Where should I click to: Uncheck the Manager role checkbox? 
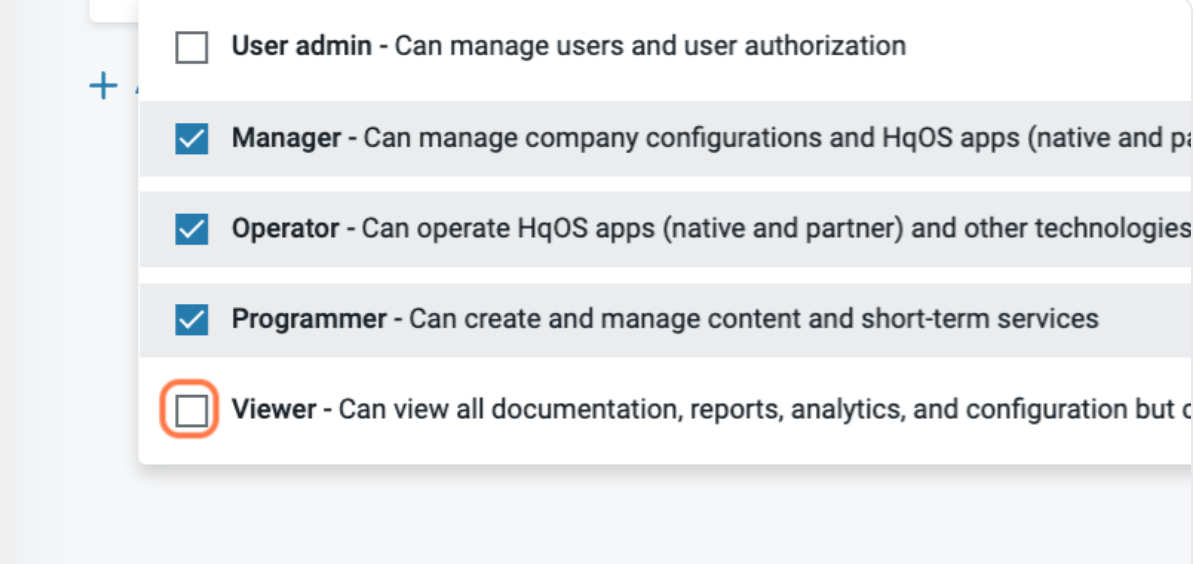(x=191, y=138)
